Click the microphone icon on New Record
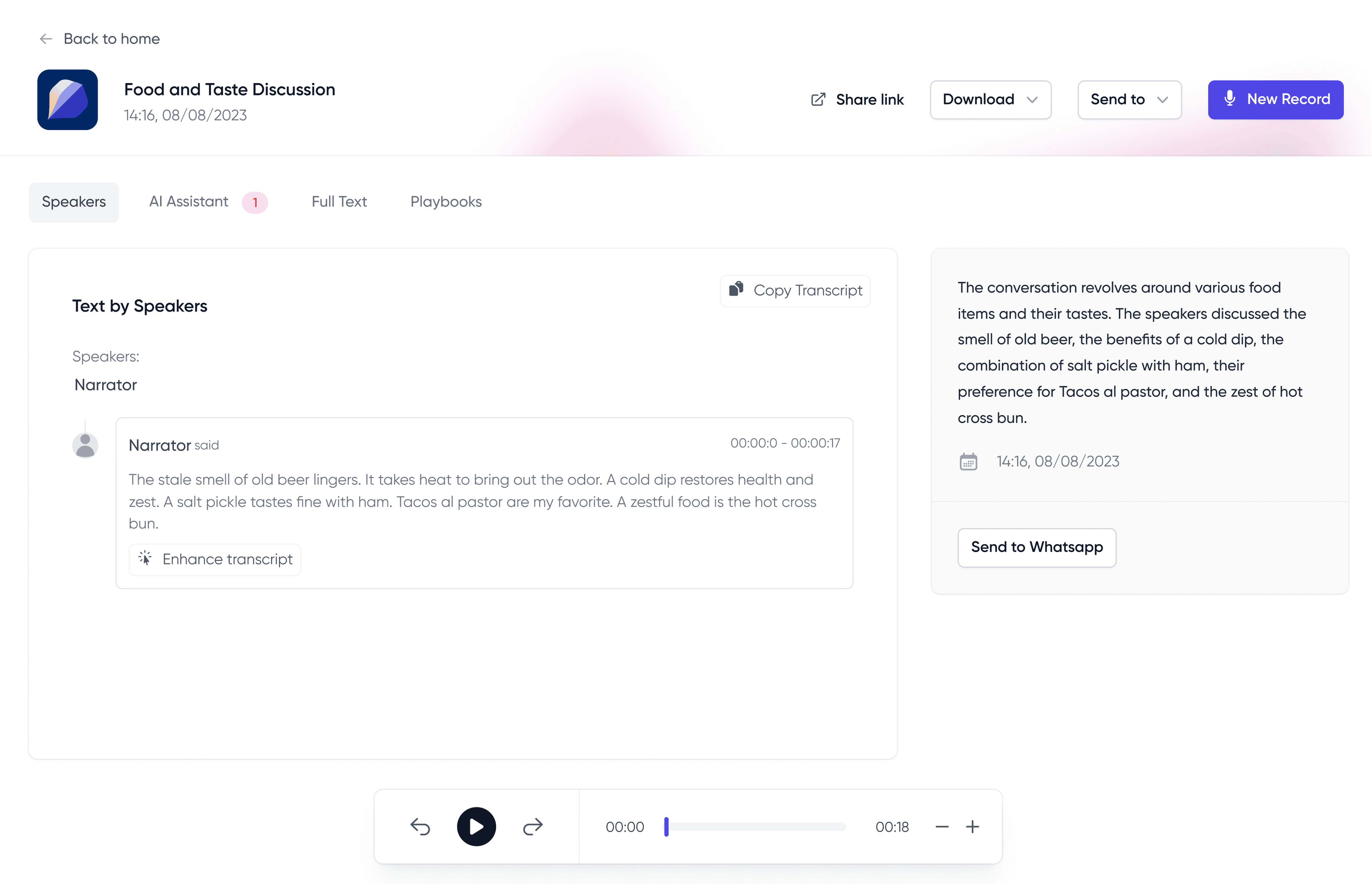The width and height of the screenshot is (1372, 884). (1230, 99)
